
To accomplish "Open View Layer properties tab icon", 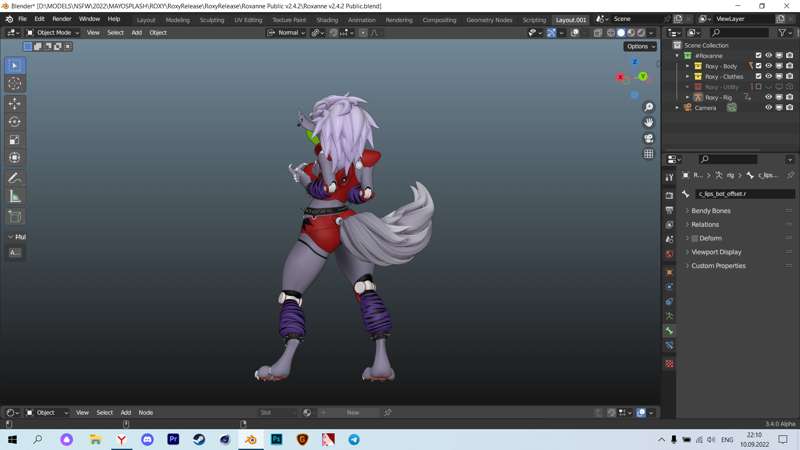I will (x=669, y=224).
